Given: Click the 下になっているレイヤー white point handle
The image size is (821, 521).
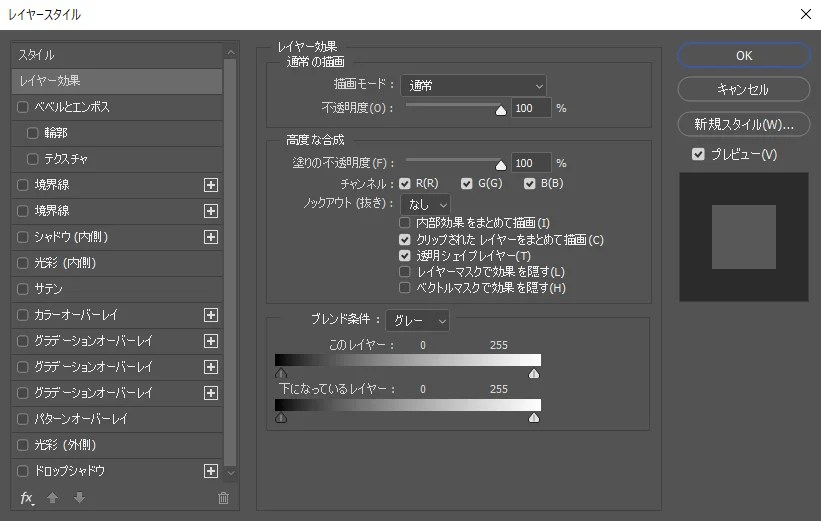Looking at the screenshot, I should [x=534, y=417].
